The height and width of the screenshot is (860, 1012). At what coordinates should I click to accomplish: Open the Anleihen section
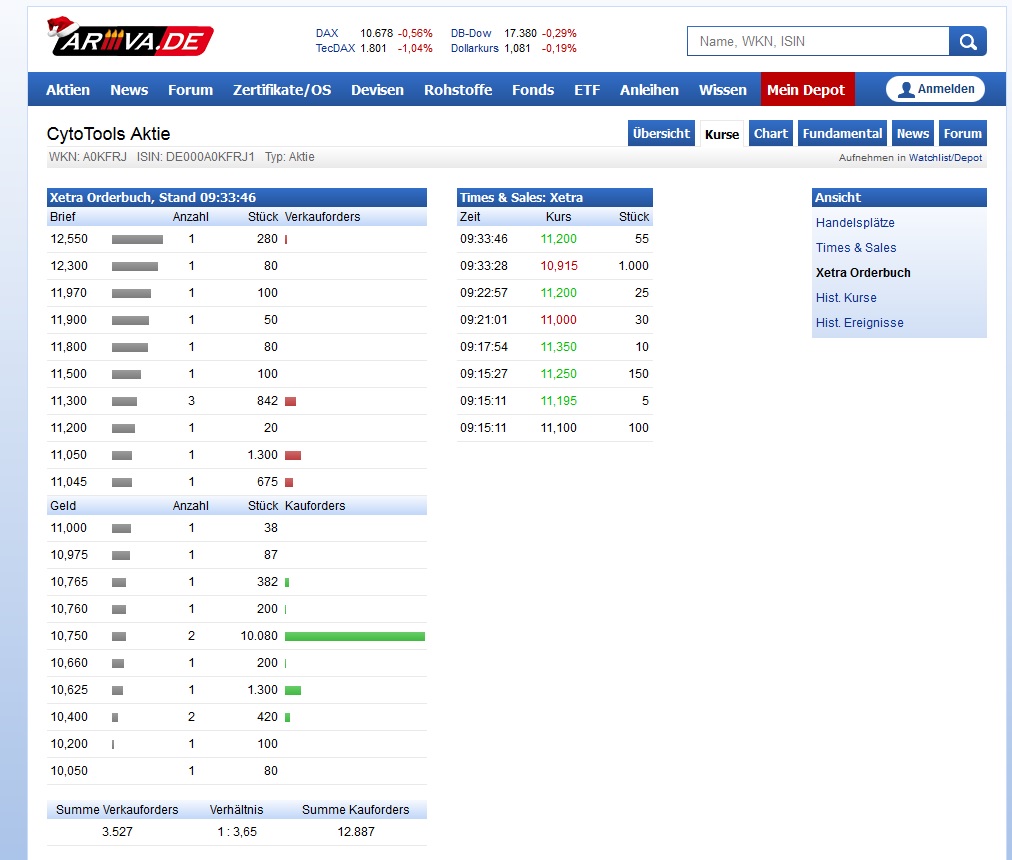649,90
